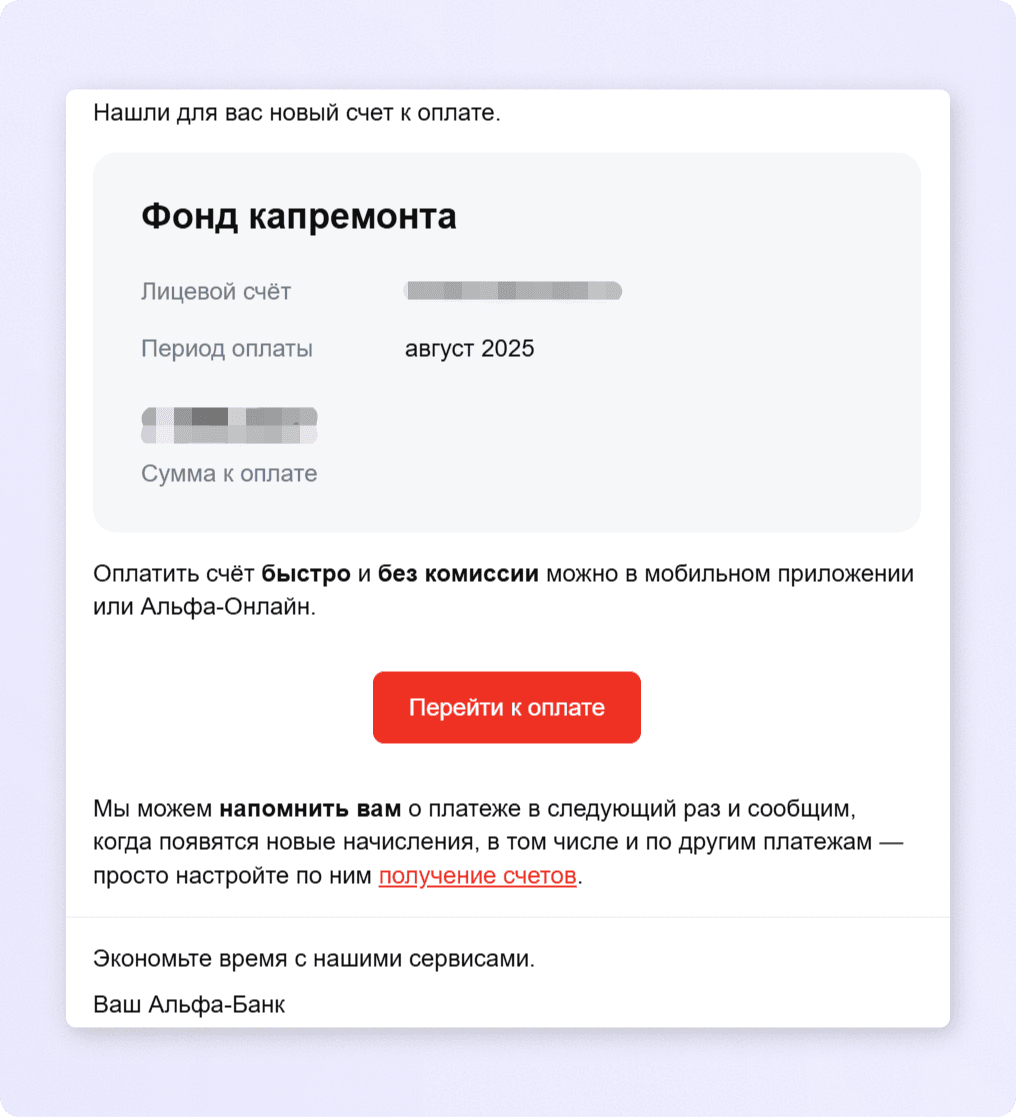
Task: Click the blurred account number value
Action: (513, 292)
